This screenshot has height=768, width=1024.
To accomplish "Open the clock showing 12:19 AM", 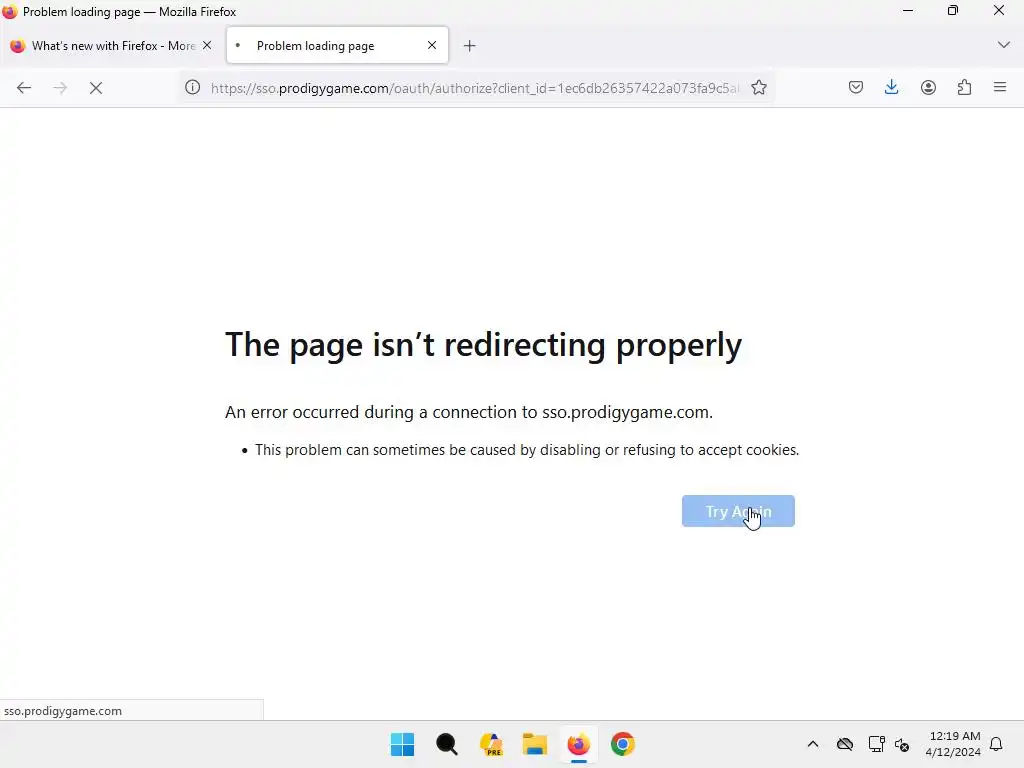I will [953, 744].
